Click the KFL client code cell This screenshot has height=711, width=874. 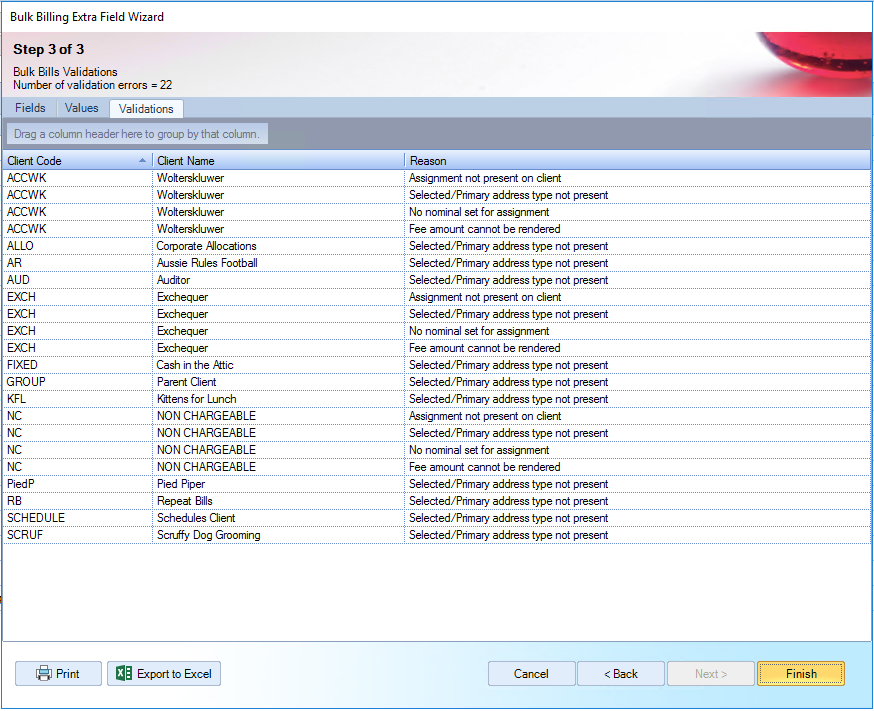click(77, 399)
